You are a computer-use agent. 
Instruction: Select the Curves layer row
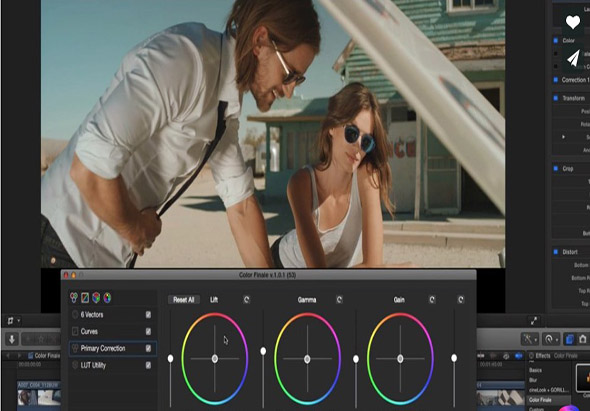[x=113, y=331]
